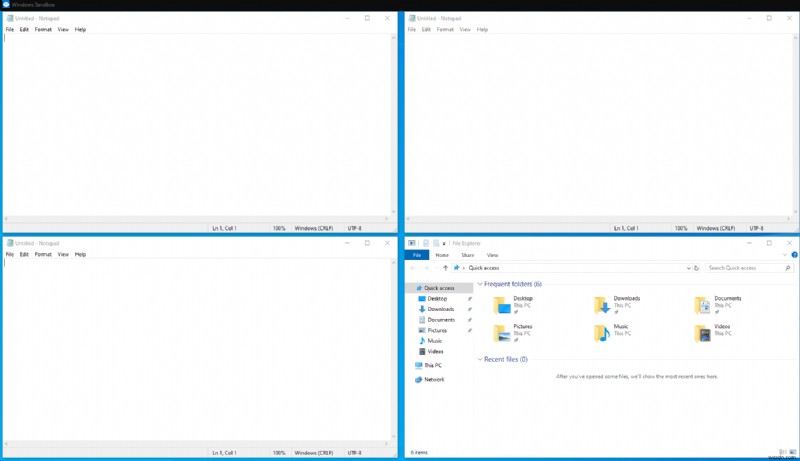
Task: Click "6 items" in Explorer status bar
Action: [x=419, y=452]
